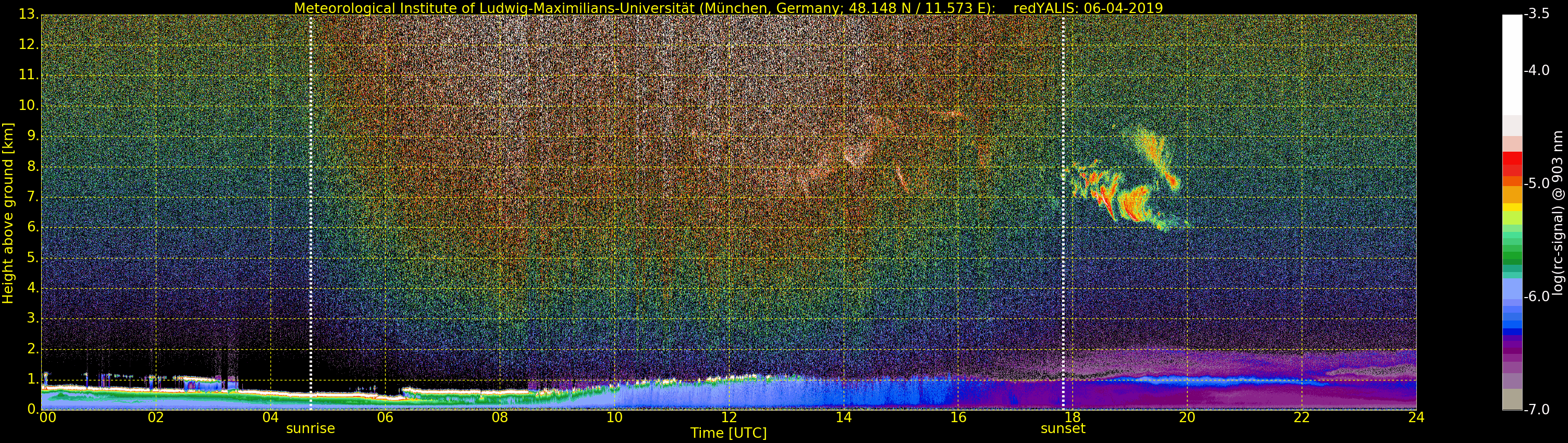Click the '18' tick on the time axis
The height and width of the screenshot is (443, 1568).
1072,417
